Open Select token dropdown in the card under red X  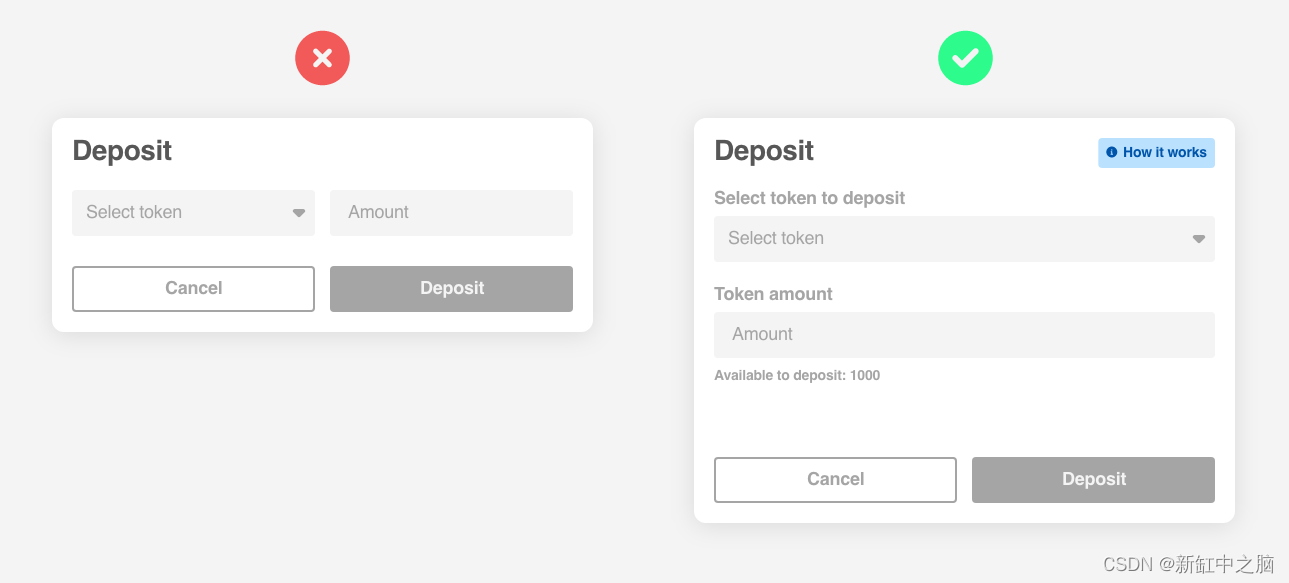coord(193,213)
